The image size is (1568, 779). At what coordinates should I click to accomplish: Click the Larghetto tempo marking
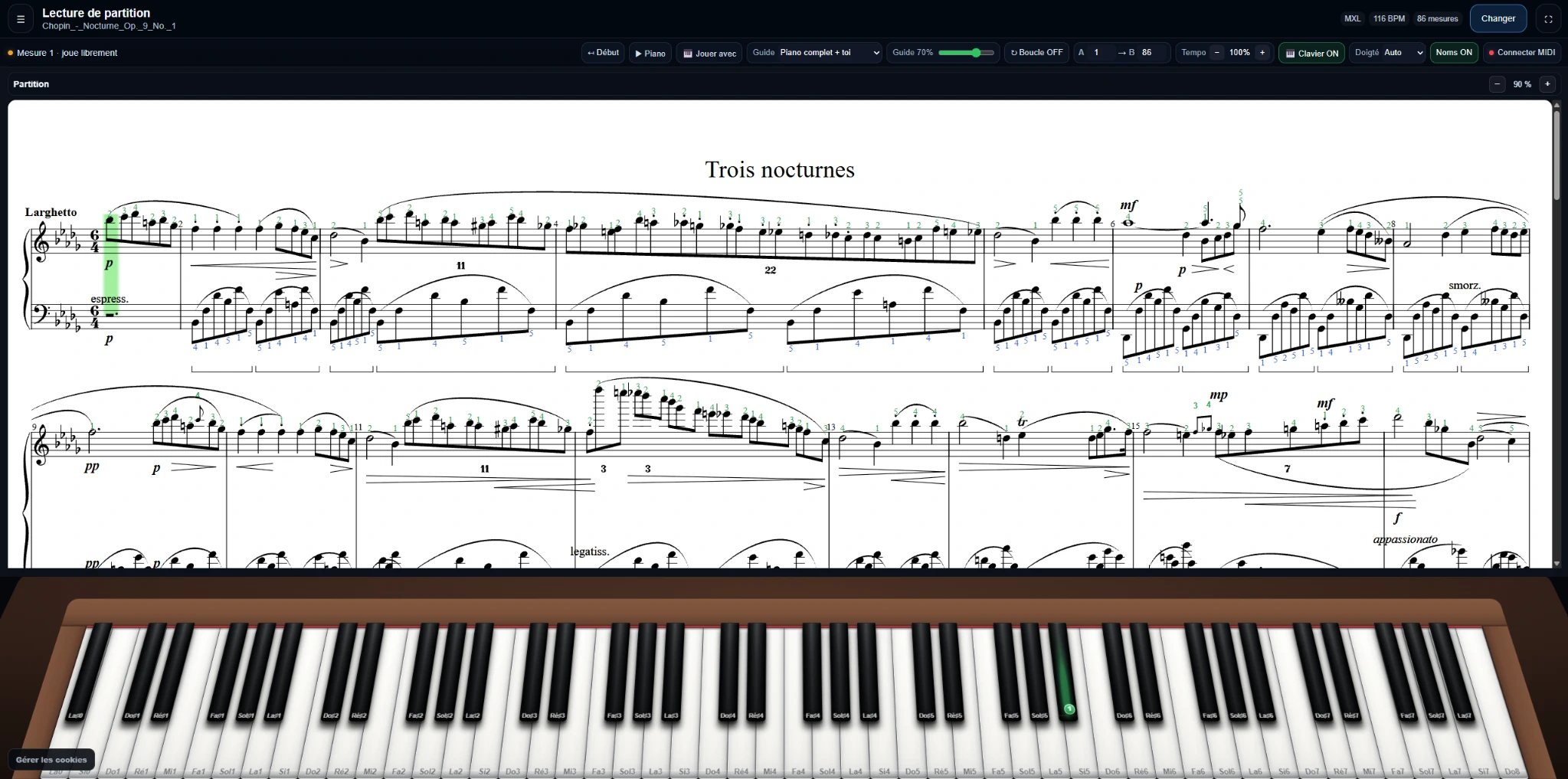coord(51,212)
